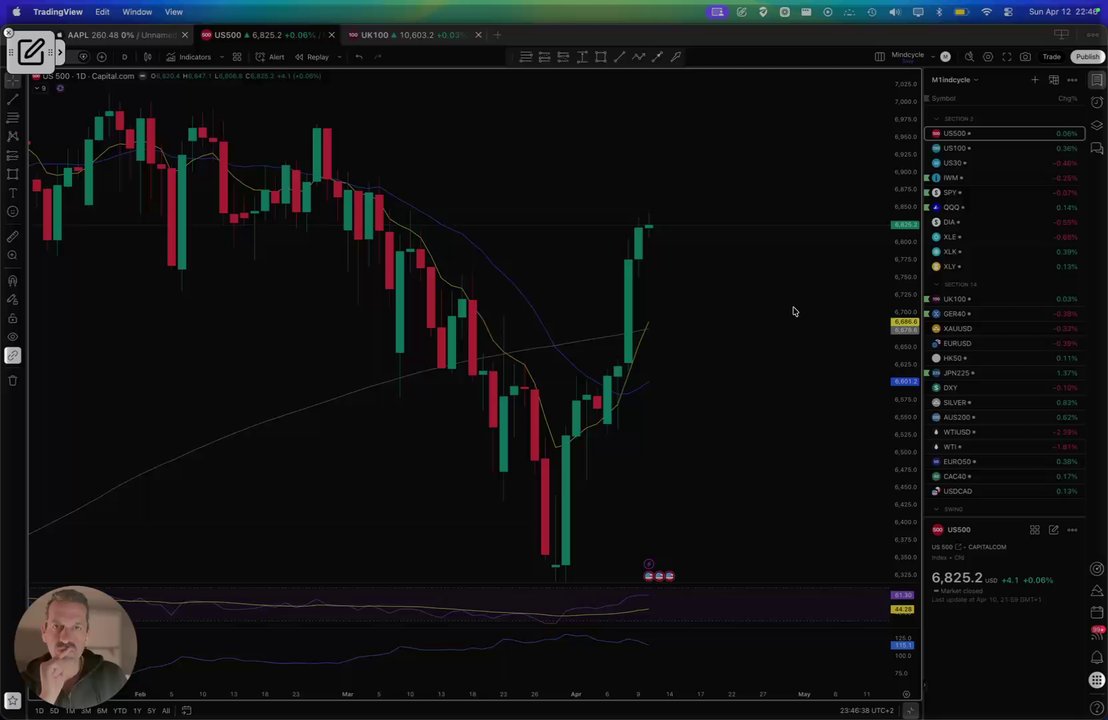Image resolution: width=1108 pixels, height=720 pixels.
Task: Open quick search icon in top bar
Action: tap(970, 57)
